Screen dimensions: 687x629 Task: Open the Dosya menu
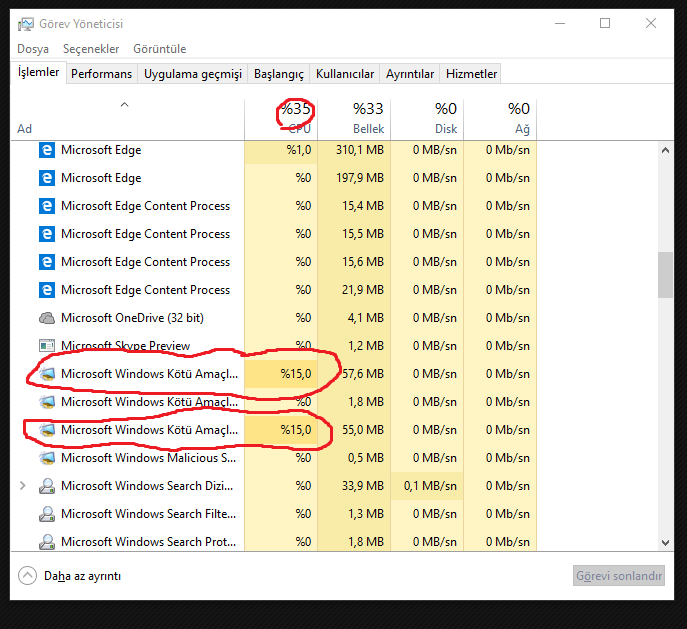tap(33, 49)
